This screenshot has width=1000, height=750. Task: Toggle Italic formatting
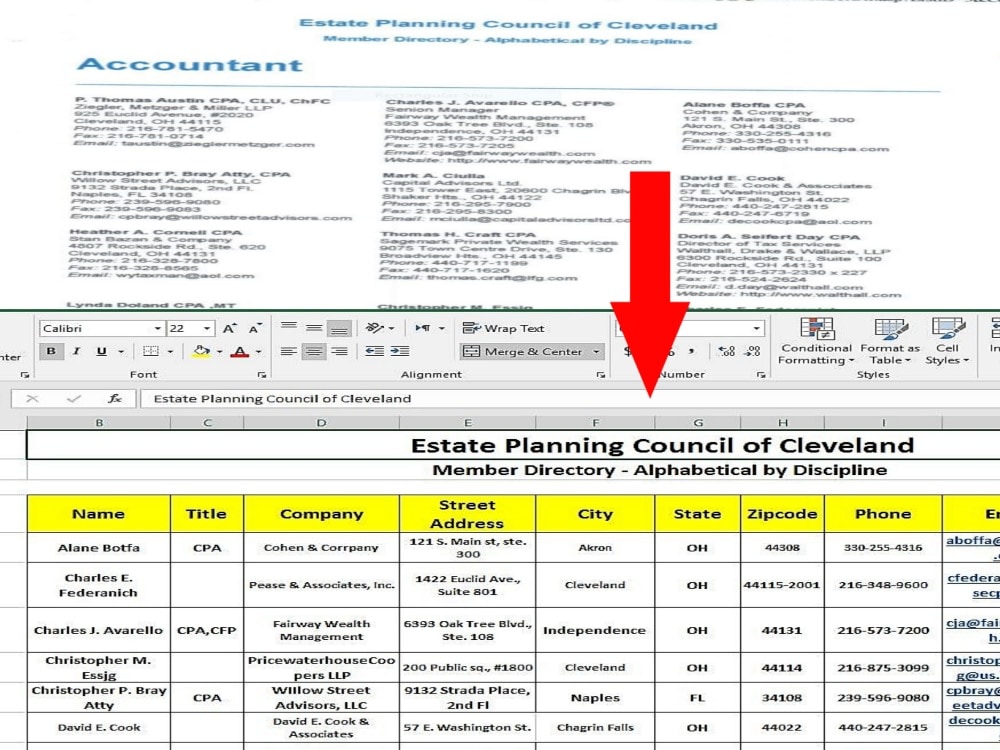pyautogui.click(x=77, y=351)
